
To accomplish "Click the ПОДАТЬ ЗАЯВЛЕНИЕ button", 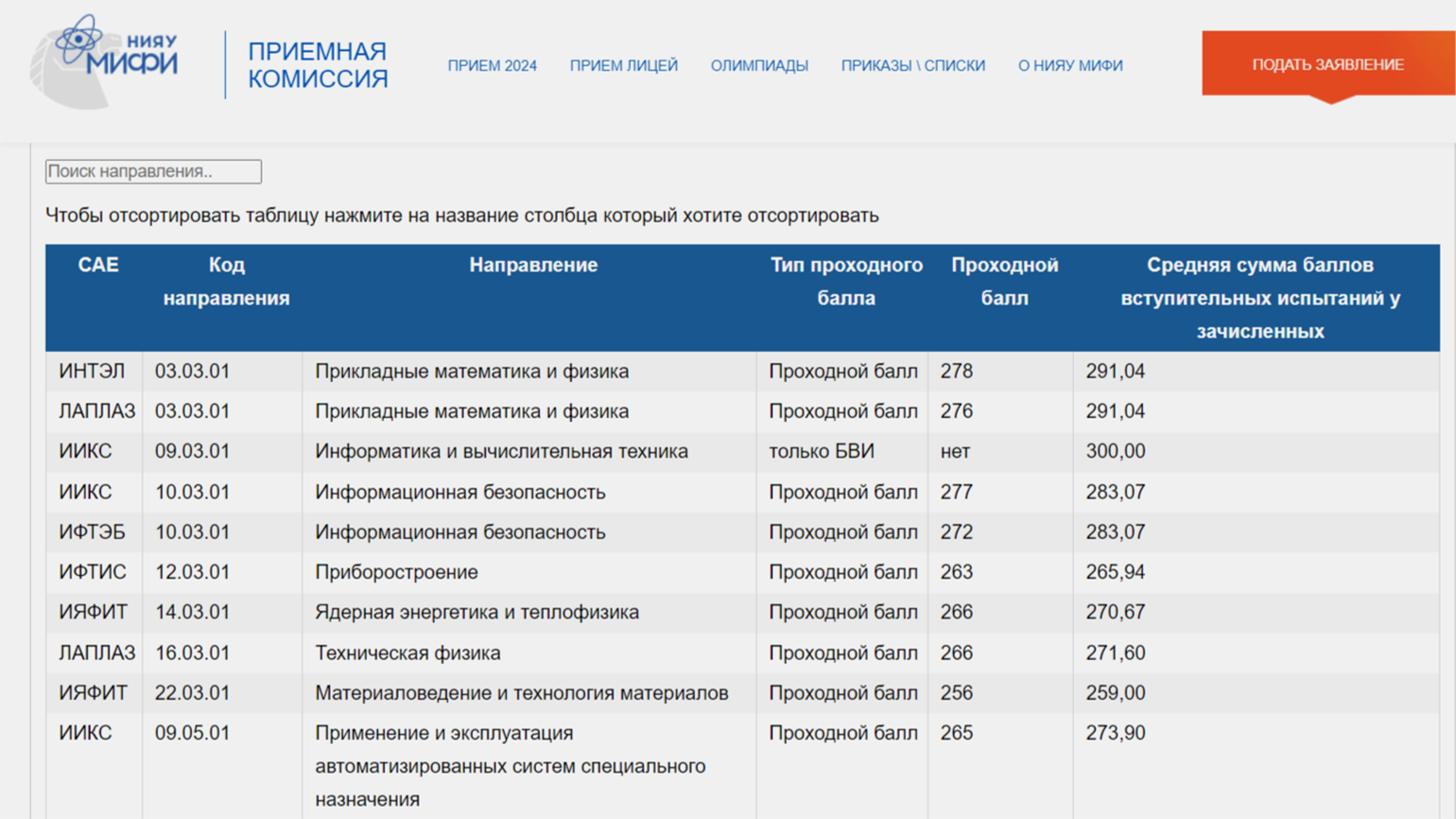I will pos(1328,64).
